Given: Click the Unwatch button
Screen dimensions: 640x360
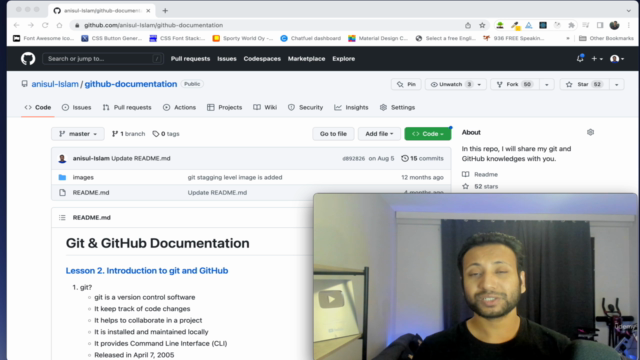Looking at the screenshot, I should 450,84.
